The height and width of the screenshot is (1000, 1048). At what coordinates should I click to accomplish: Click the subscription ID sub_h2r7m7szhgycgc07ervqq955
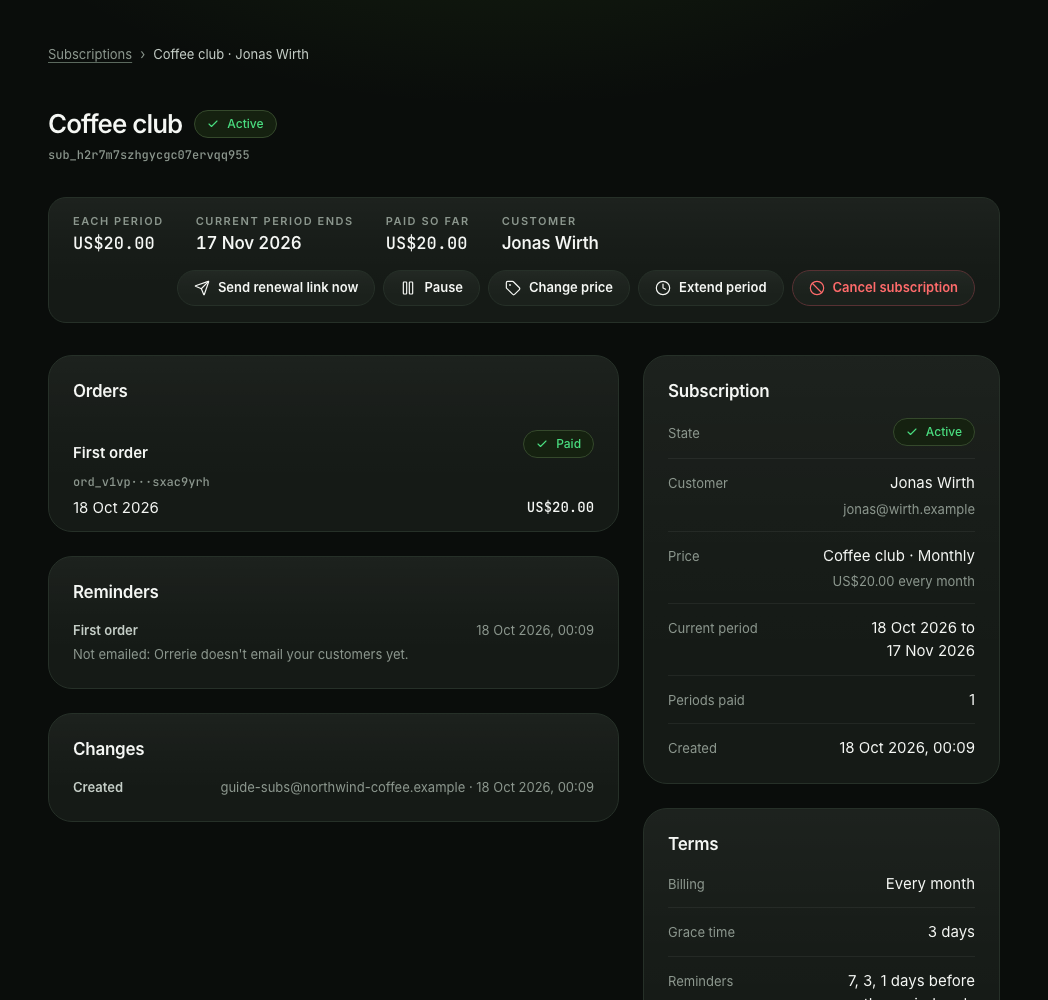click(148, 155)
